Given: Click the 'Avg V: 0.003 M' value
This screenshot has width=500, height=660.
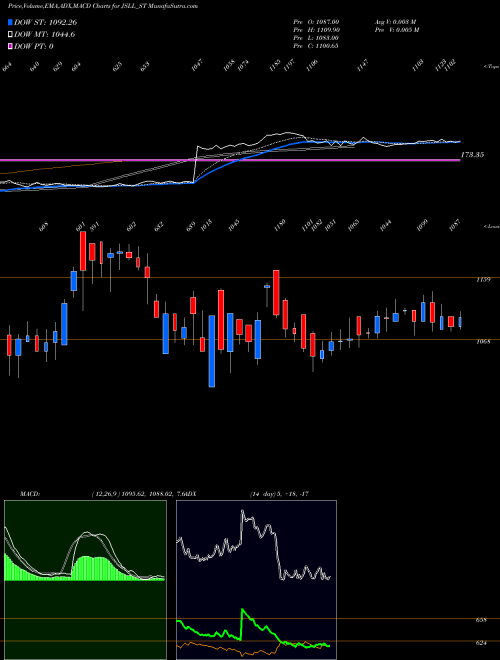Looking at the screenshot, I should coord(395,21).
